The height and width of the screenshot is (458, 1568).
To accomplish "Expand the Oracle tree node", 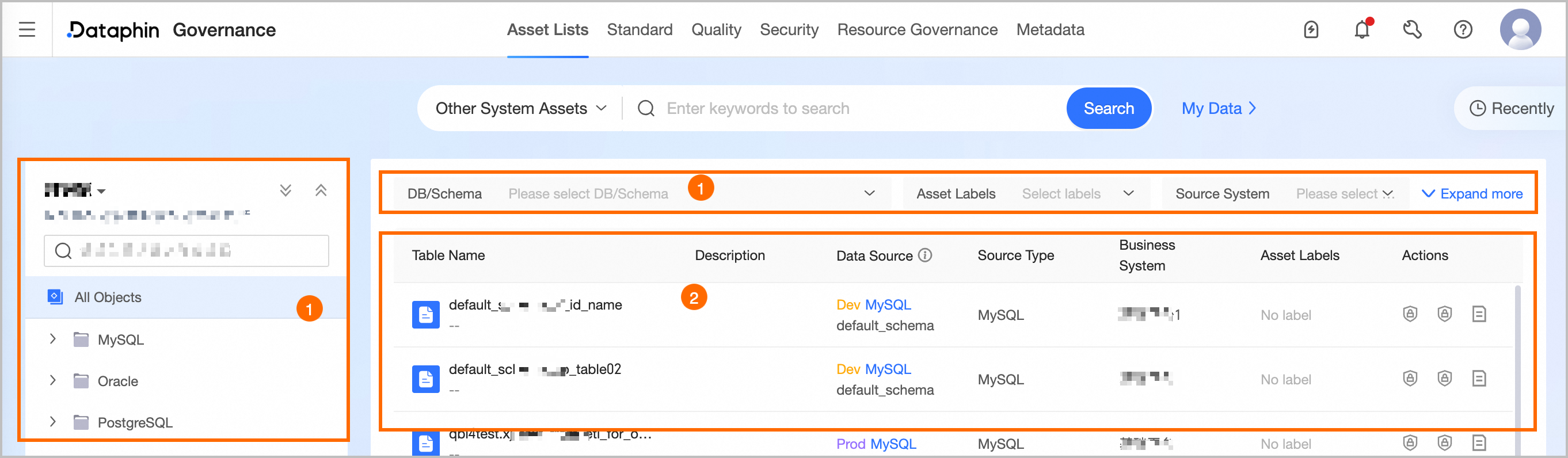I will point(53,381).
